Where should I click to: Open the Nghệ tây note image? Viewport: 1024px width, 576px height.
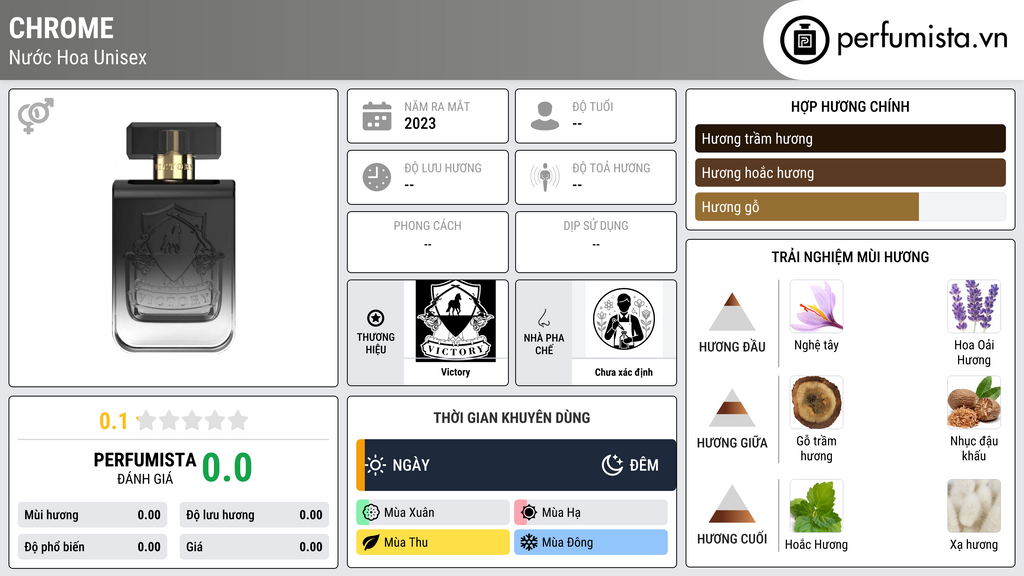[x=816, y=306]
